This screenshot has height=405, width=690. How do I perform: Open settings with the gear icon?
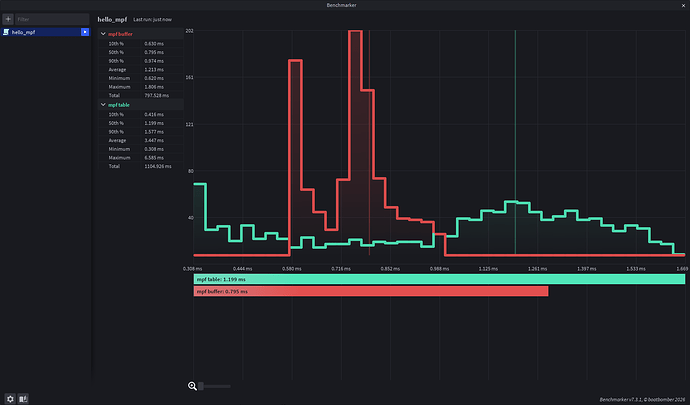click(10, 399)
